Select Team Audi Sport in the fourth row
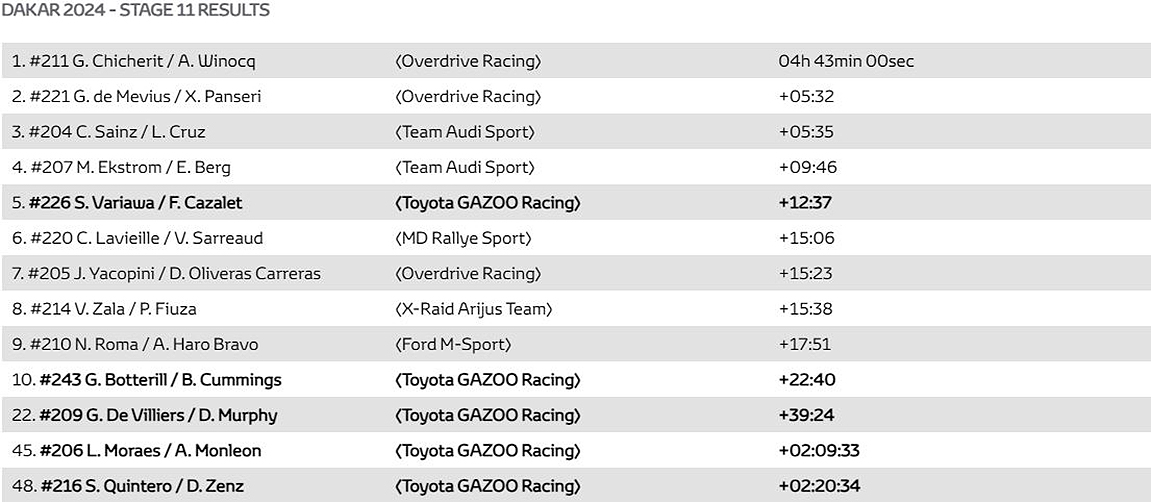The image size is (1151, 502). (x=465, y=167)
